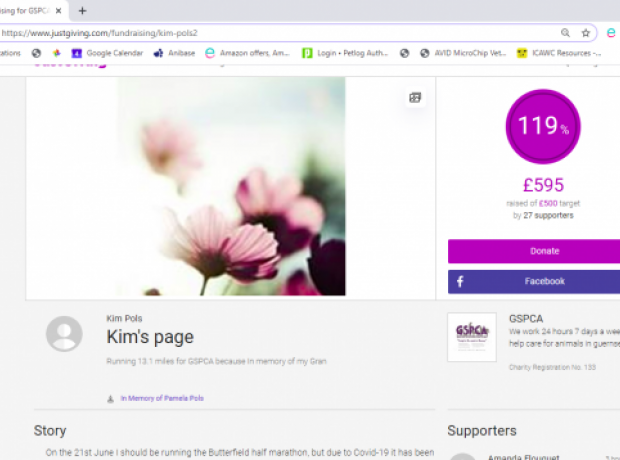
Task: Click the GSPCA charity logo thumbnail
Action: point(472,337)
